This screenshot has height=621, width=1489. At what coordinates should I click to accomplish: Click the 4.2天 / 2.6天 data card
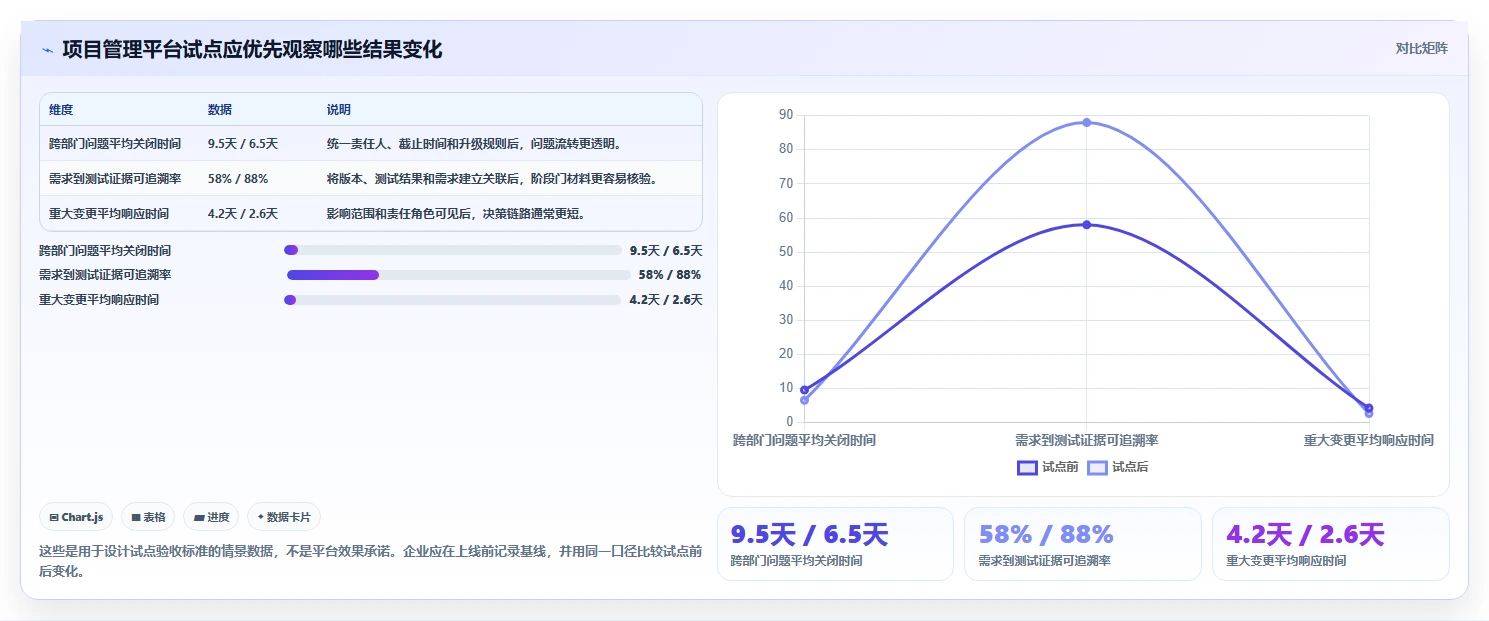tap(1330, 544)
